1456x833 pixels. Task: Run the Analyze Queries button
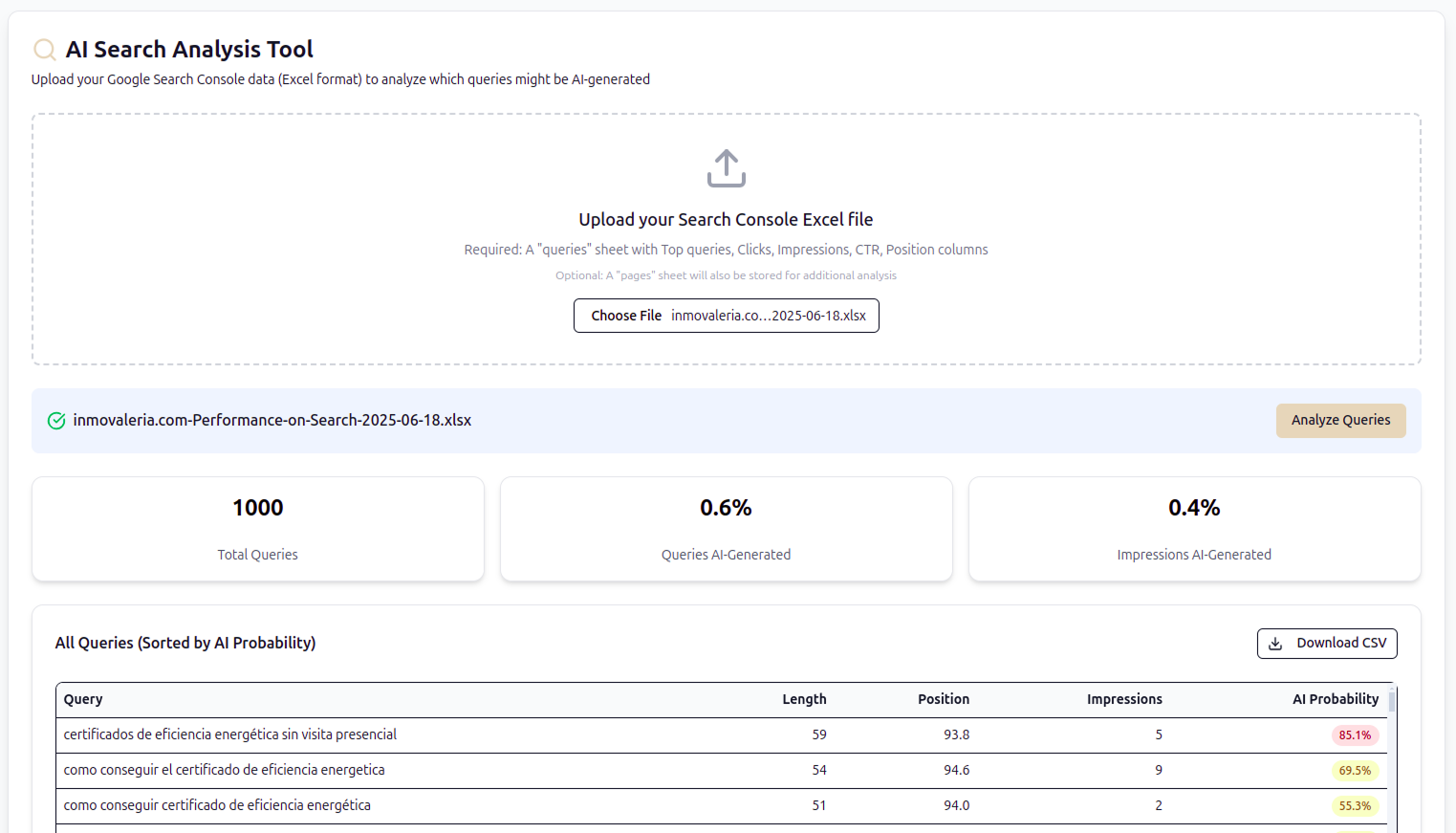click(x=1340, y=421)
